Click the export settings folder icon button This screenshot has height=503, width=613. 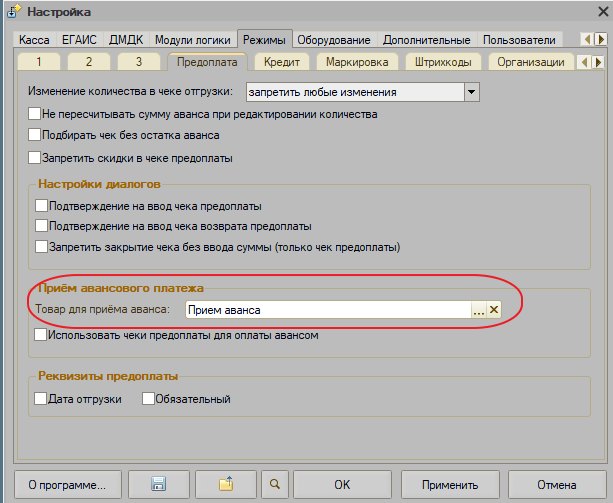coord(226,484)
